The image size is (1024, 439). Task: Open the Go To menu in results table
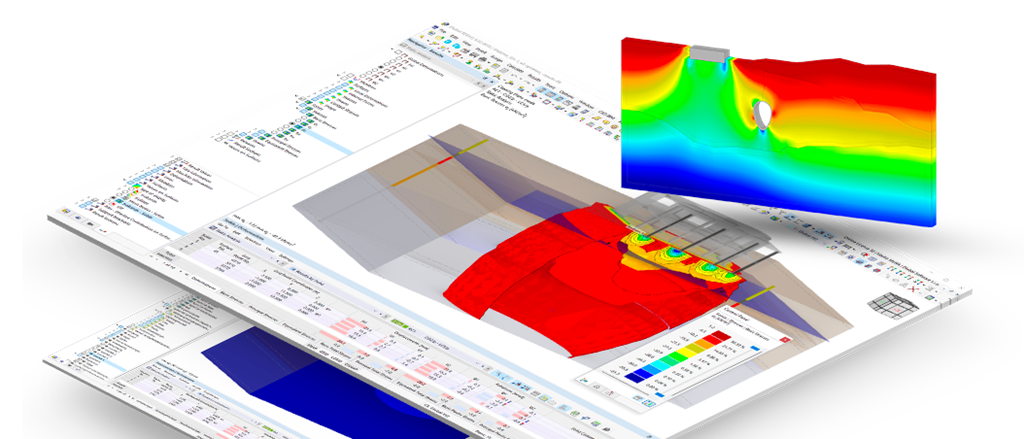(223, 225)
